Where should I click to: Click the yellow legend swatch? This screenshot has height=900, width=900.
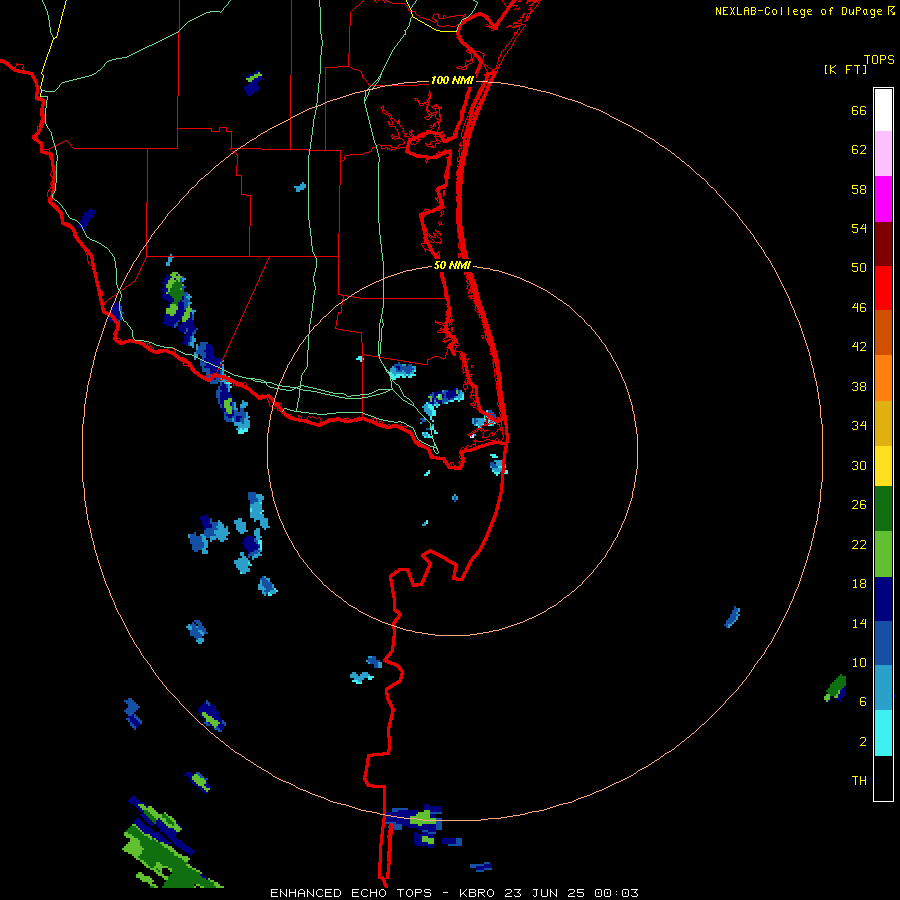883,466
